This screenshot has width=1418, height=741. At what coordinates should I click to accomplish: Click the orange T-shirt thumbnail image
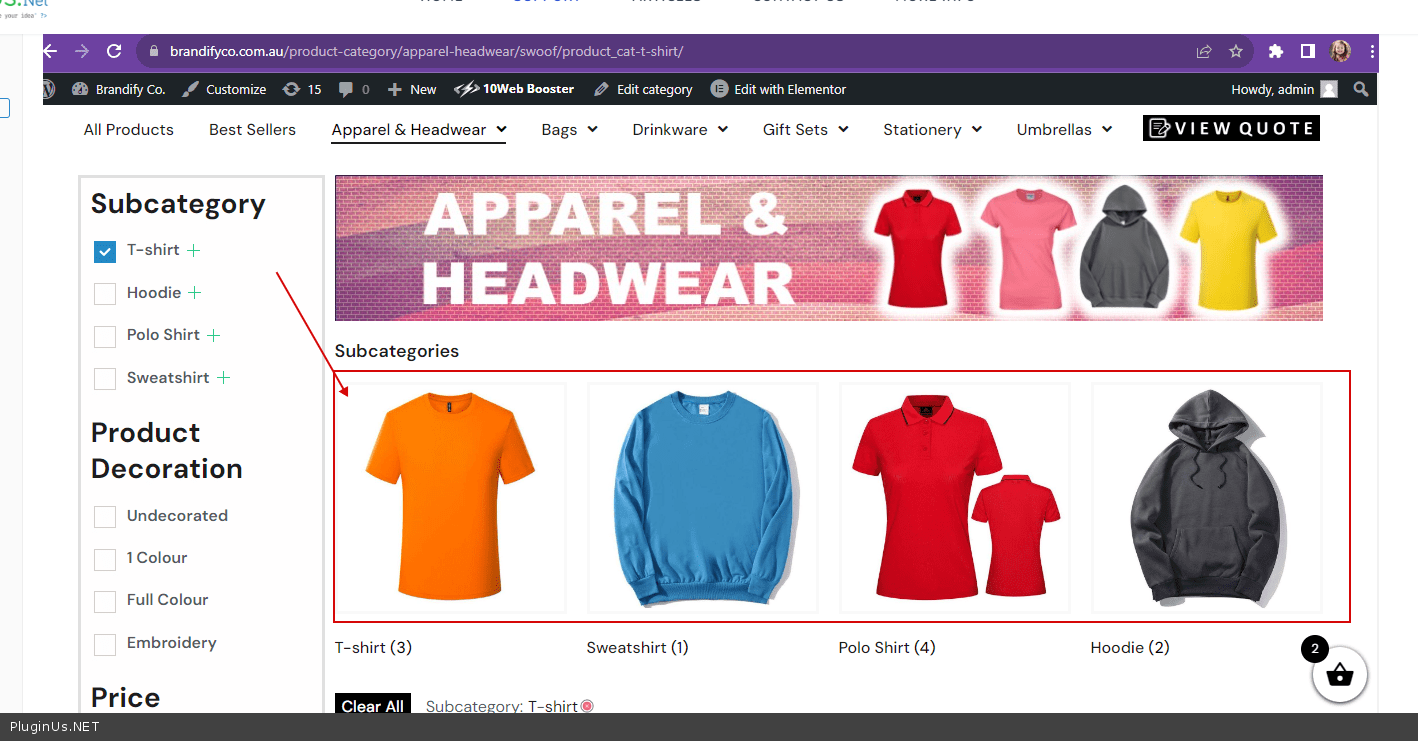(451, 498)
